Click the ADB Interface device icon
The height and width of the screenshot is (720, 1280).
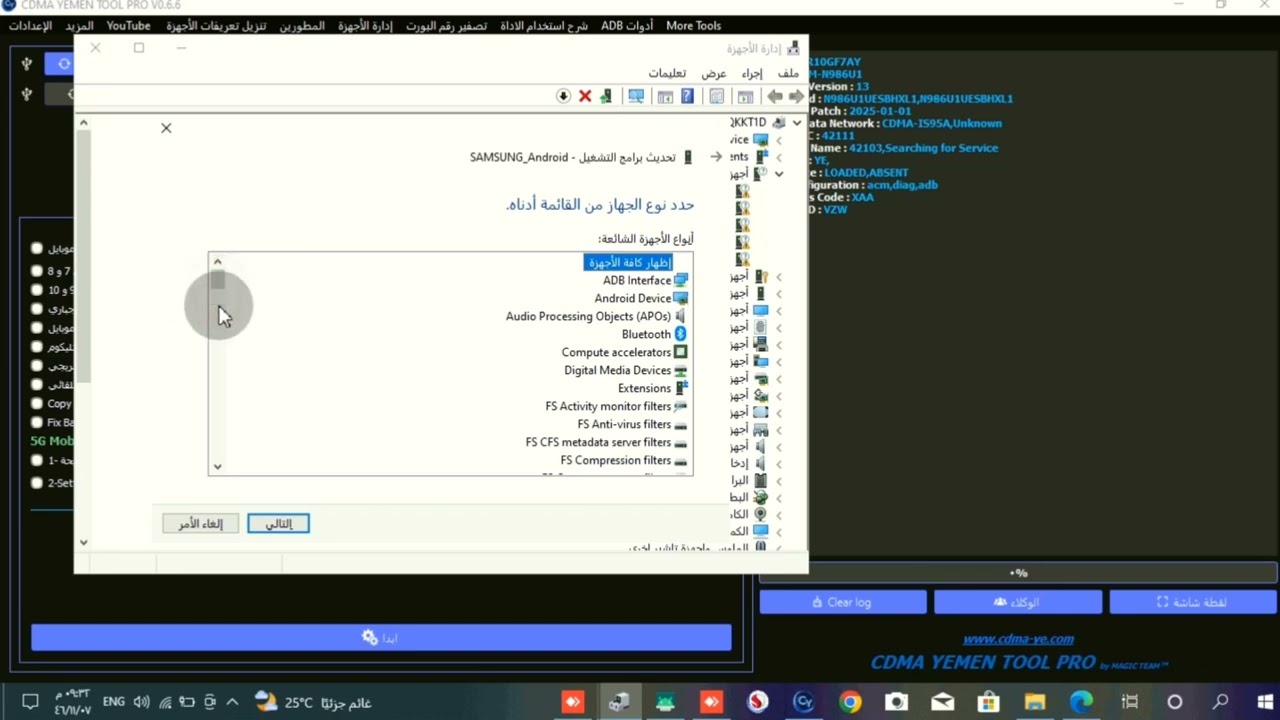[680, 280]
